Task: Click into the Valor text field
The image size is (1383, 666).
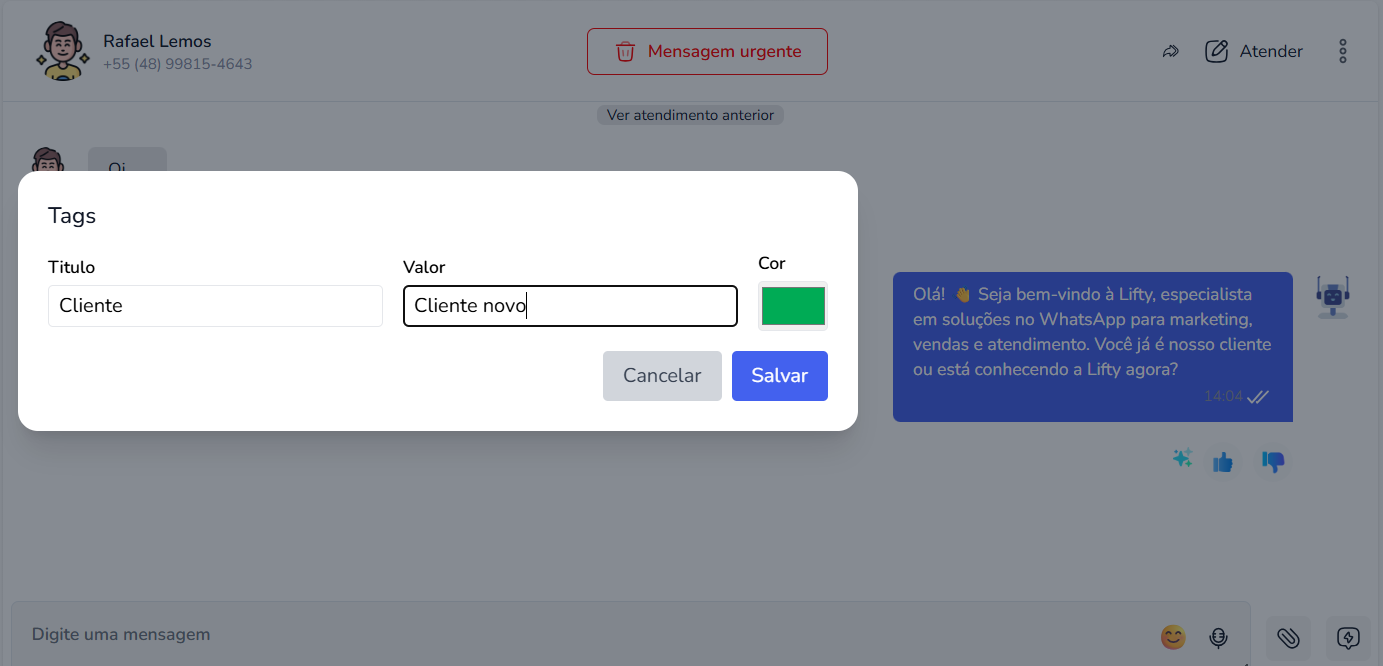Action: click(x=570, y=306)
